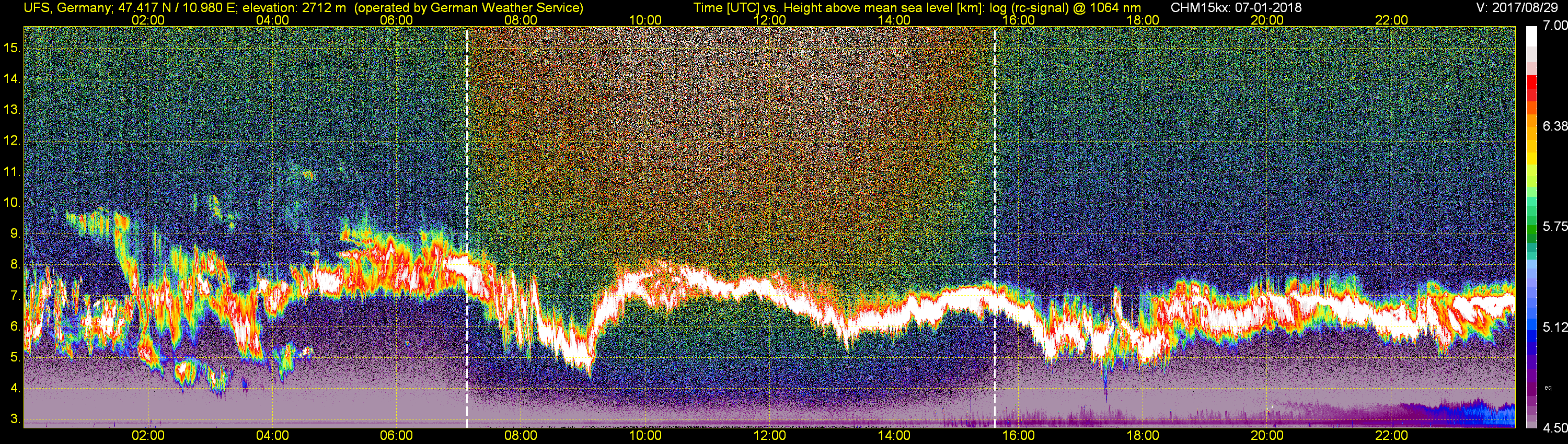Click the height axis label "11."
Viewport: 1568px width, 444px height.
12,171
